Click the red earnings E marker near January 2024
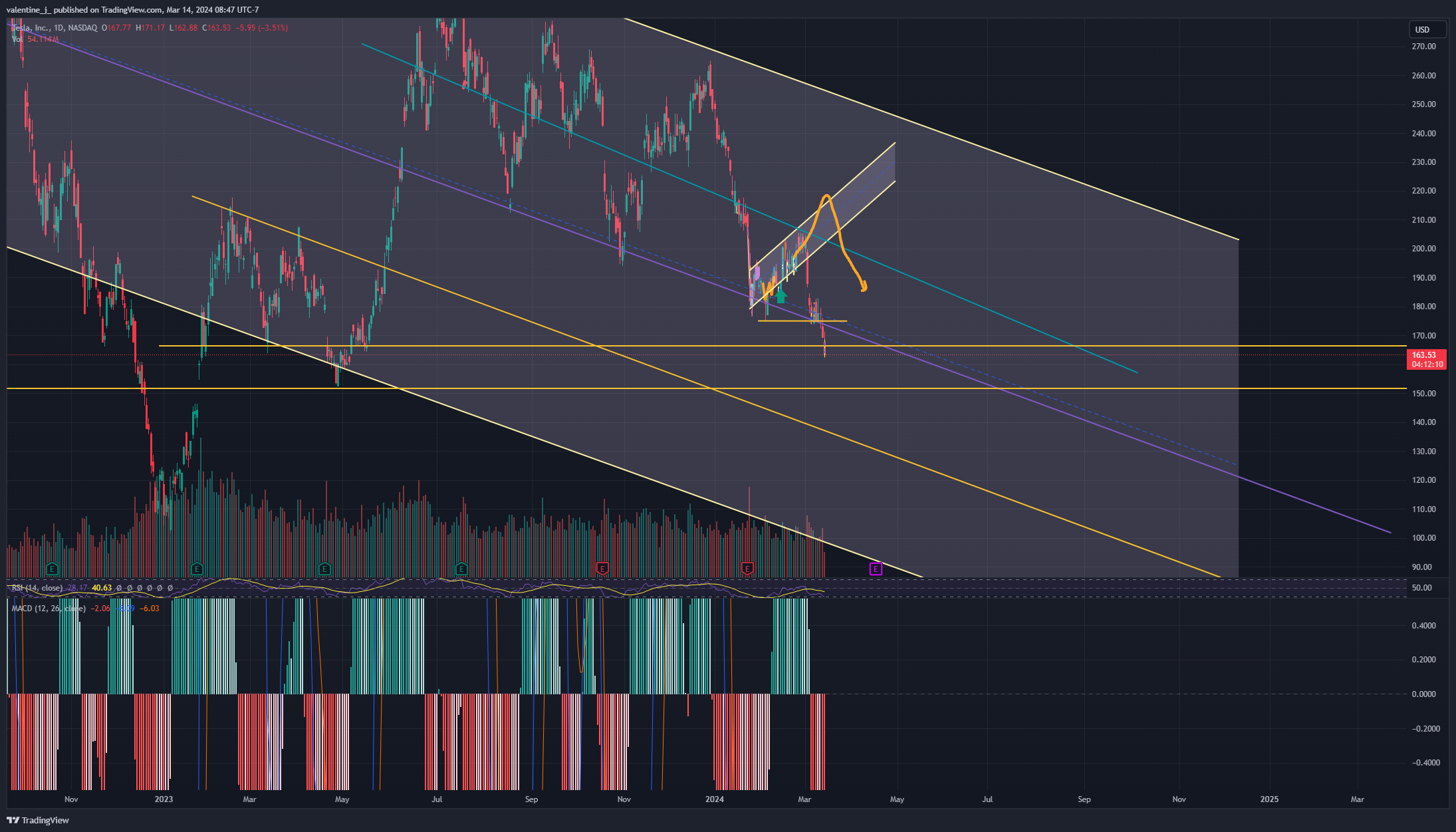 tap(747, 569)
